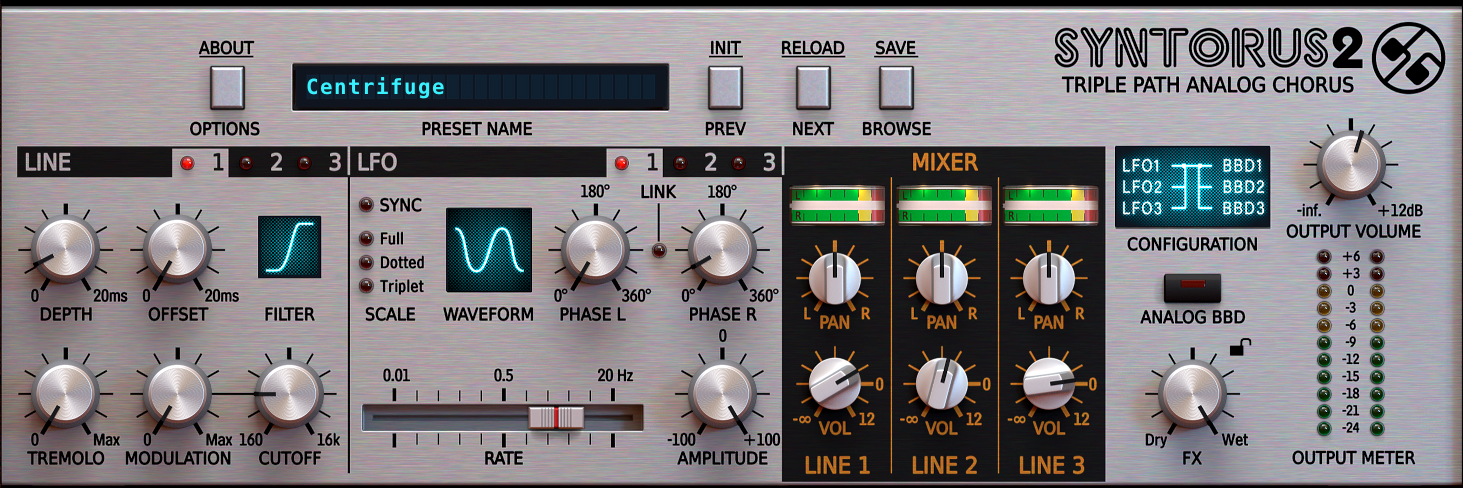Click the LINE 1 PAN knob

[x=834, y=277]
